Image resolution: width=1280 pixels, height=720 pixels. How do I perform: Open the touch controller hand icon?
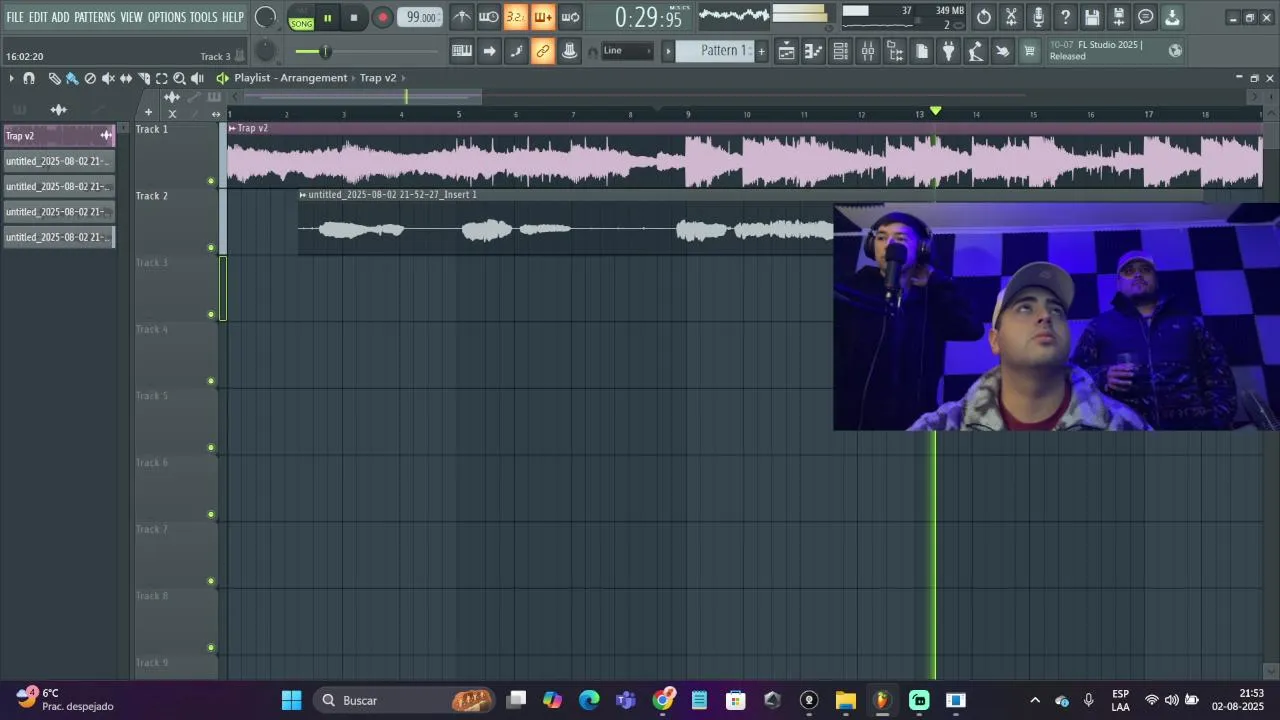pyautogui.click(x=1002, y=51)
